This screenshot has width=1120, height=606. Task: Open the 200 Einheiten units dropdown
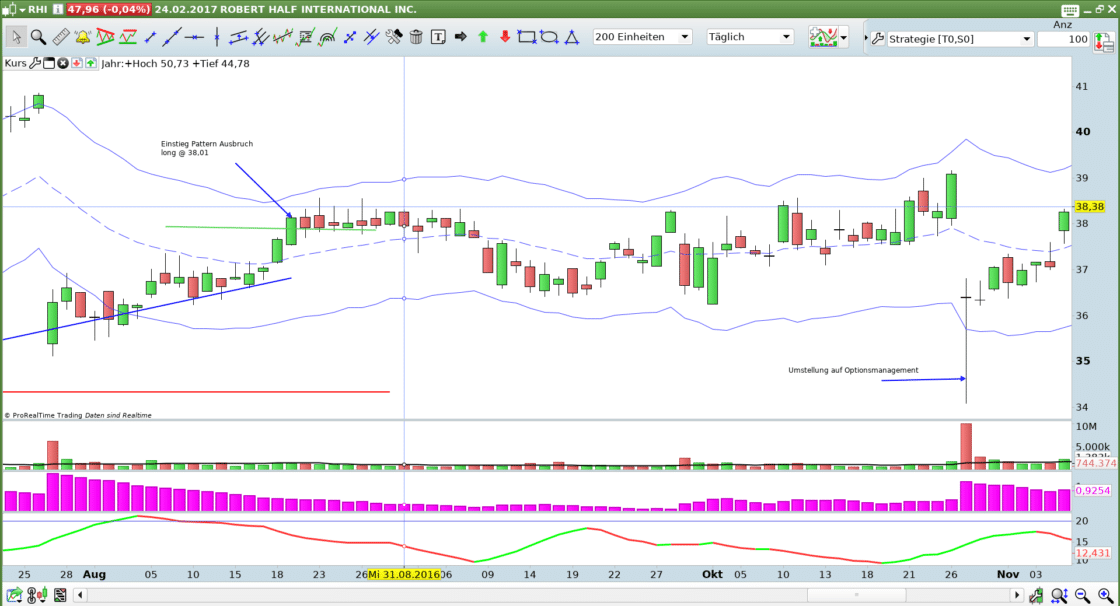tap(642, 37)
